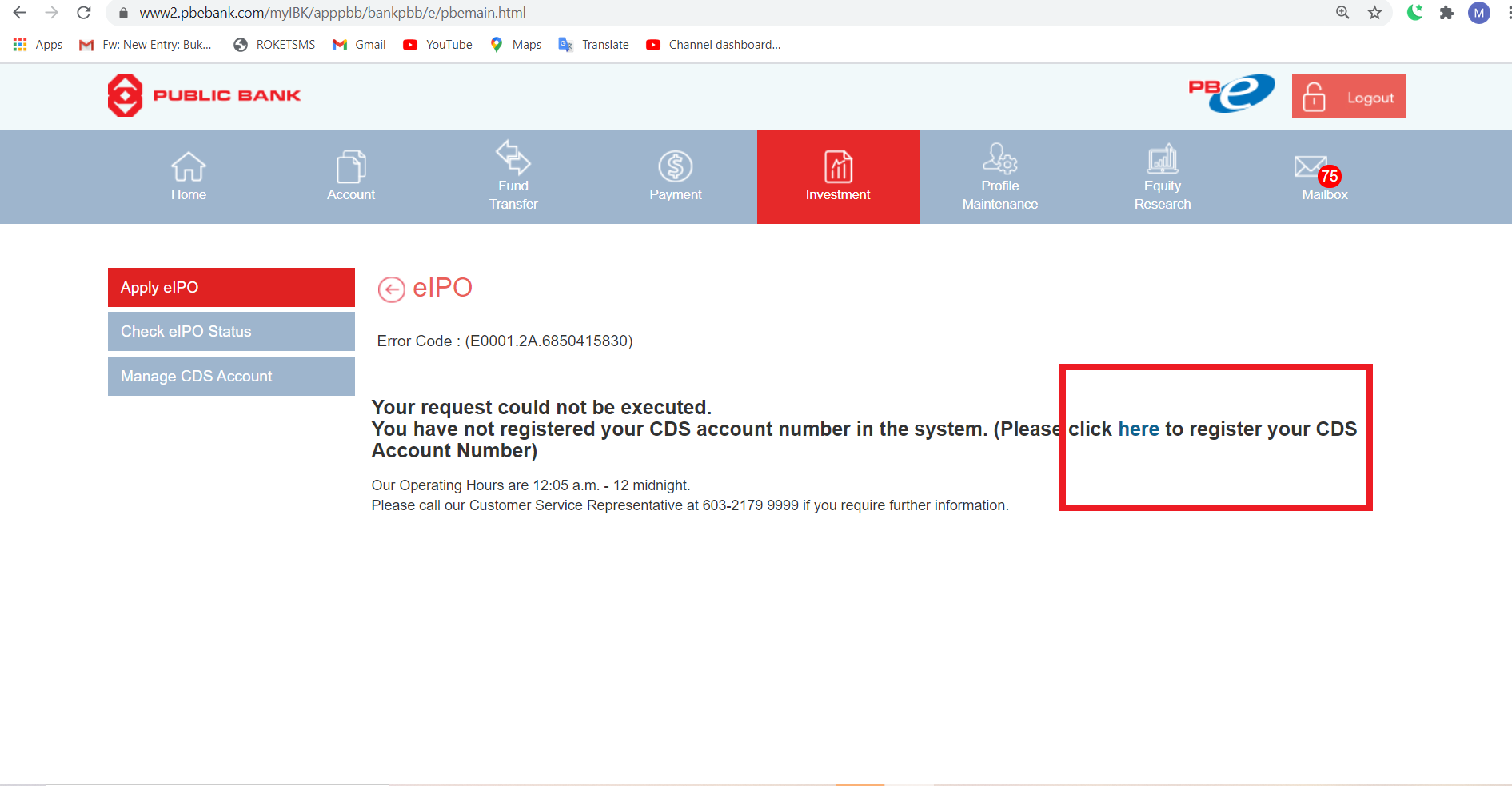Open the Account menu icon
The height and width of the screenshot is (786, 1512).
[350, 167]
